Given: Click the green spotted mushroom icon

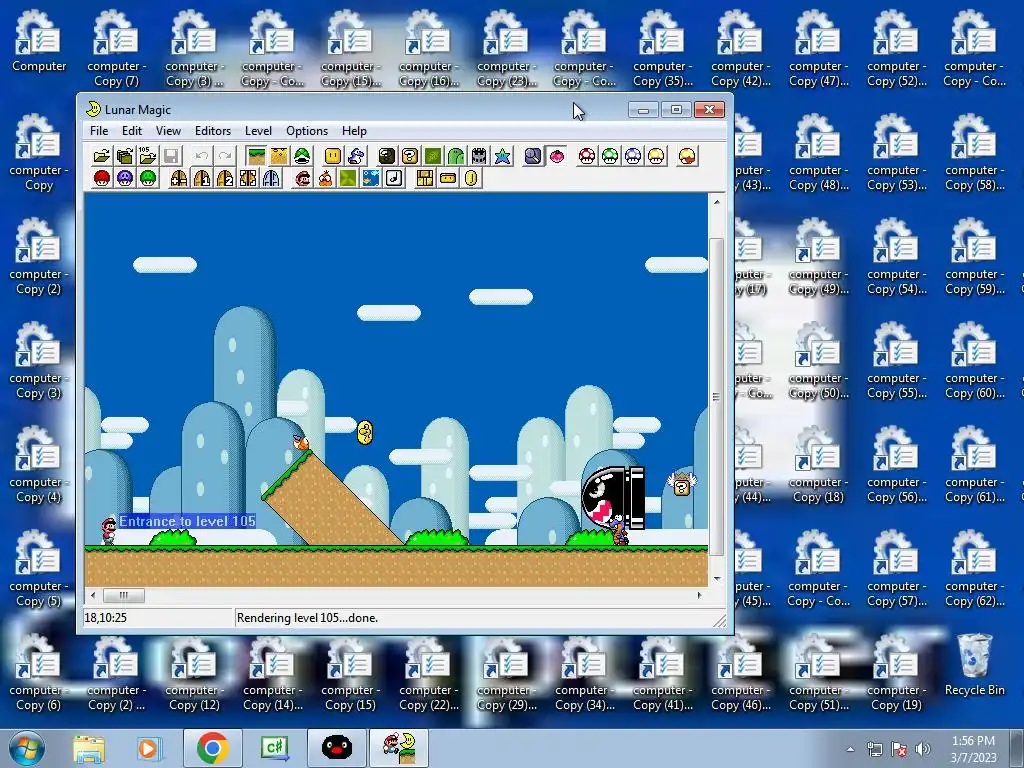Looking at the screenshot, I should (x=610, y=156).
